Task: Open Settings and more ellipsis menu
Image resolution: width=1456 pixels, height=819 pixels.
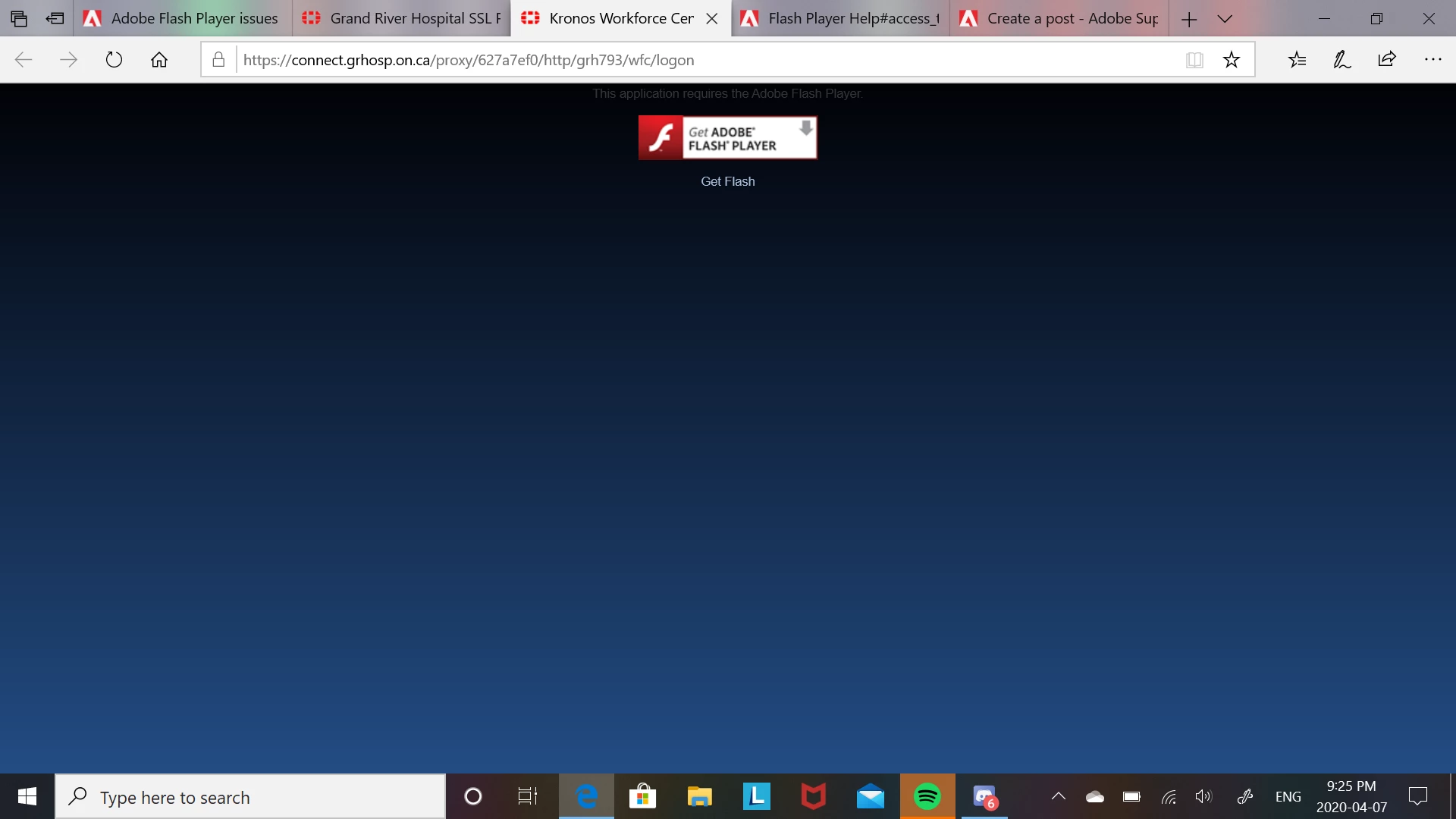Action: click(x=1432, y=60)
